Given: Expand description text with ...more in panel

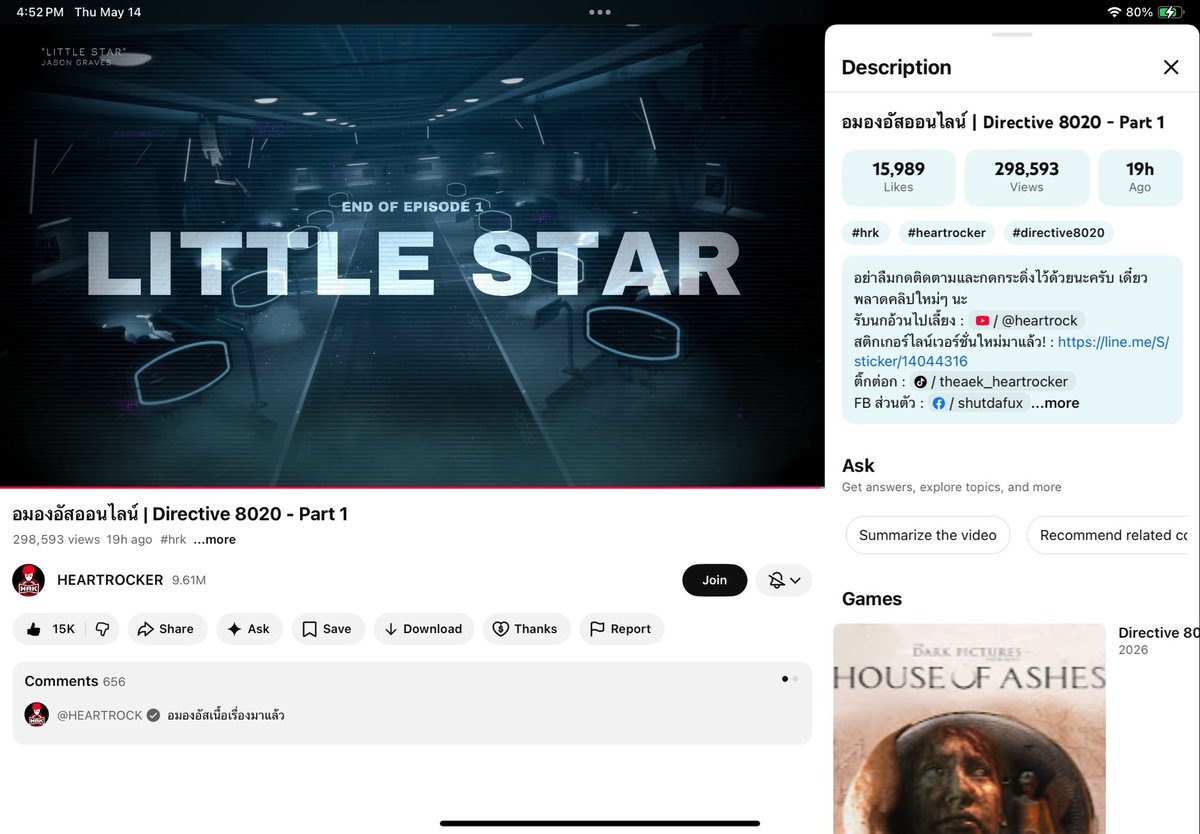Looking at the screenshot, I should [1055, 403].
